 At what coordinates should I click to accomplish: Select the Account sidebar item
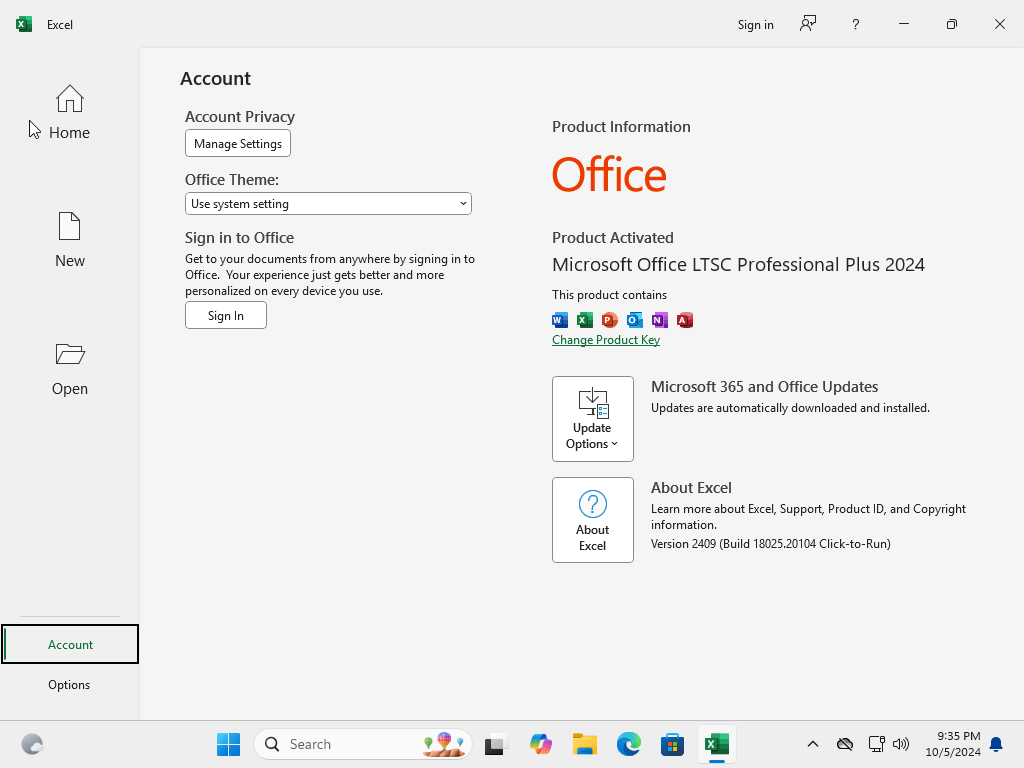tap(70, 645)
